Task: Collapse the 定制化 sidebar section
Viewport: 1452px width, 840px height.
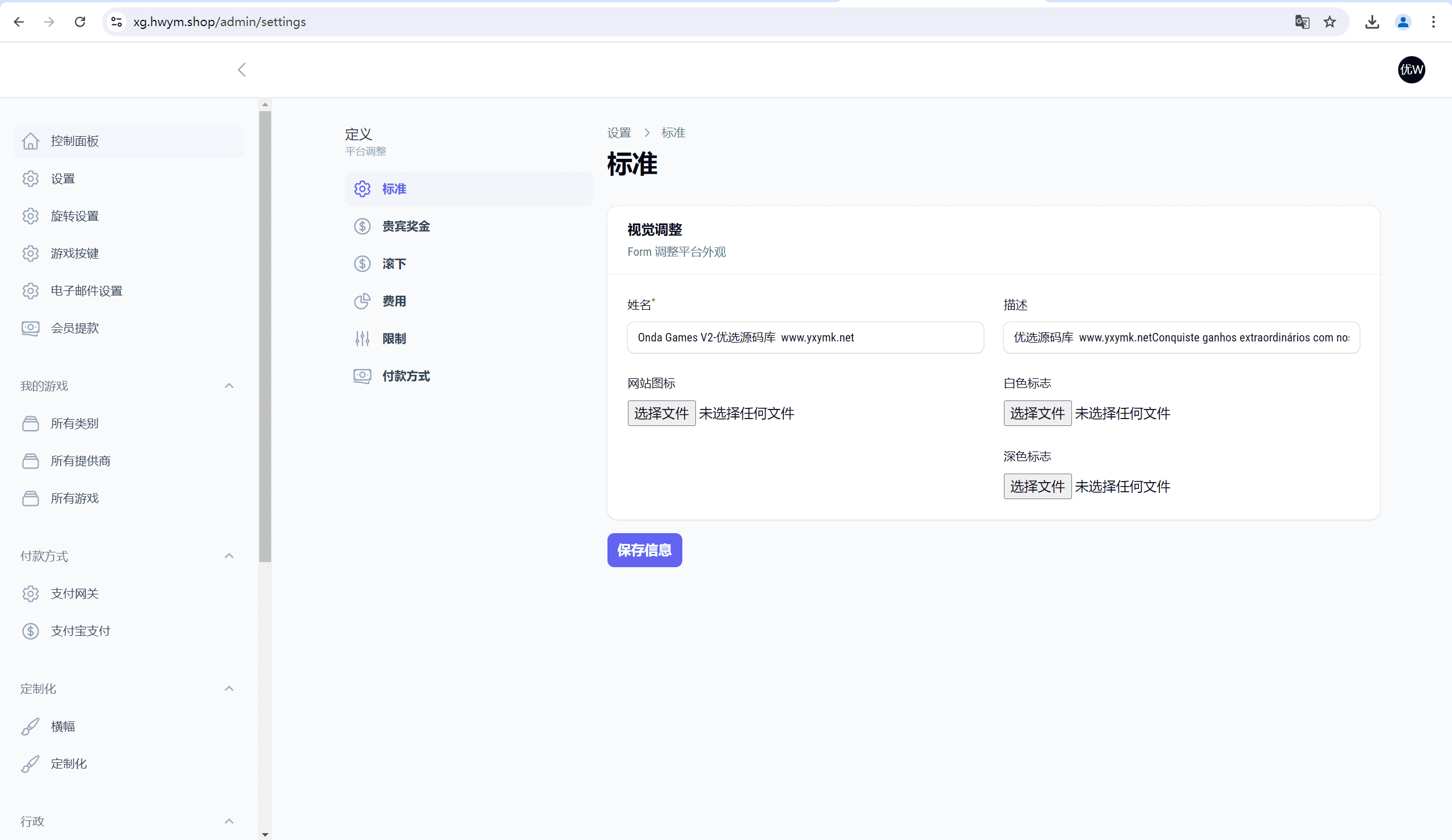Action: pos(229,689)
